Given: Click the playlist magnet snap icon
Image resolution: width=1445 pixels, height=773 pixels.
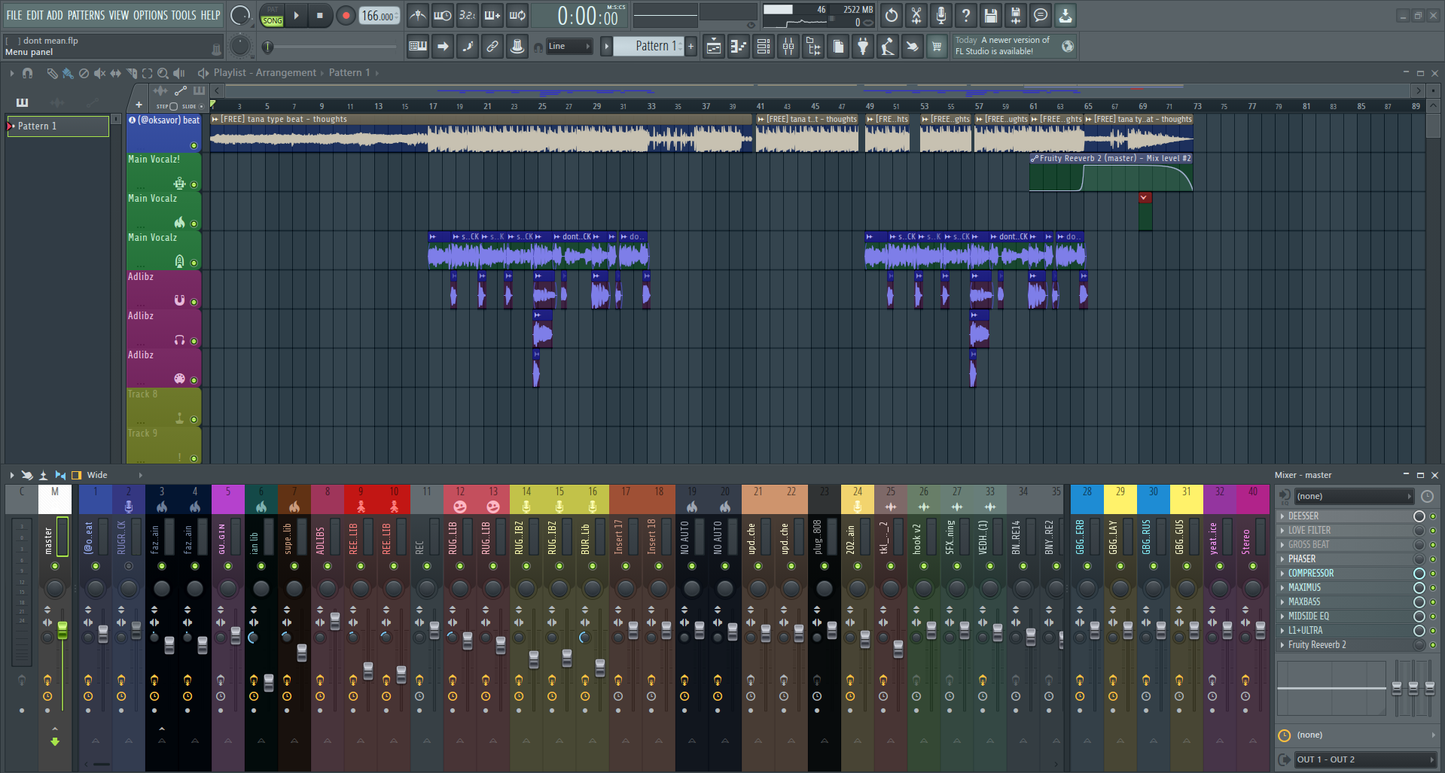Looking at the screenshot, I should 27,73.
